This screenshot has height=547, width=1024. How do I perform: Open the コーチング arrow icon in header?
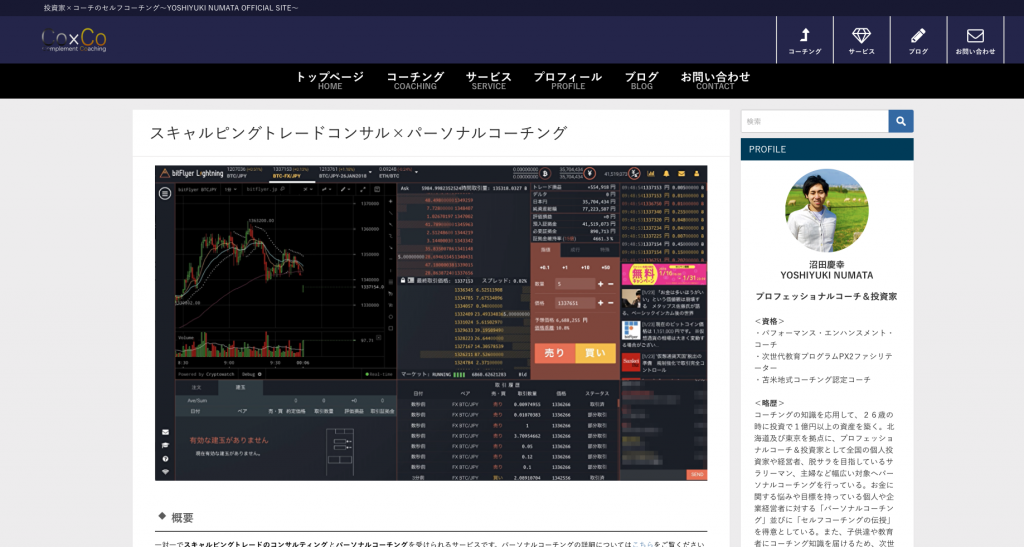[x=805, y=40]
